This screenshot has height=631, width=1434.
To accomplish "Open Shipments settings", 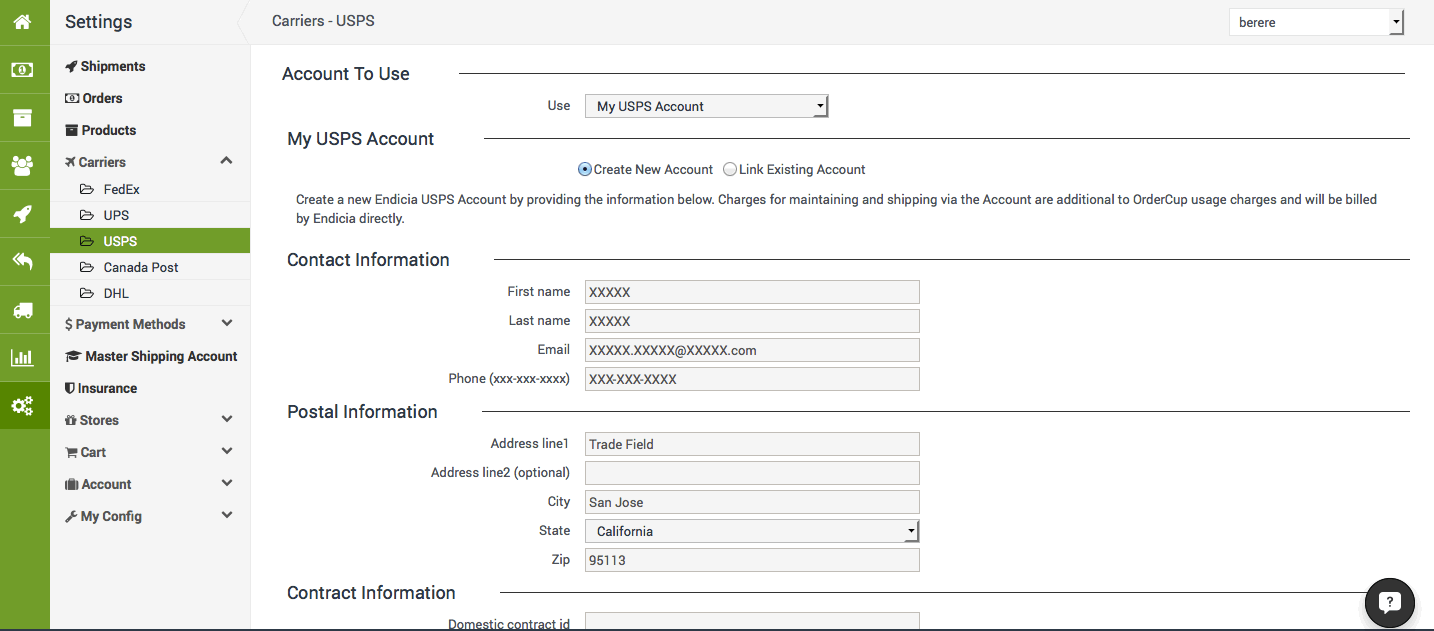I will click(x=105, y=66).
